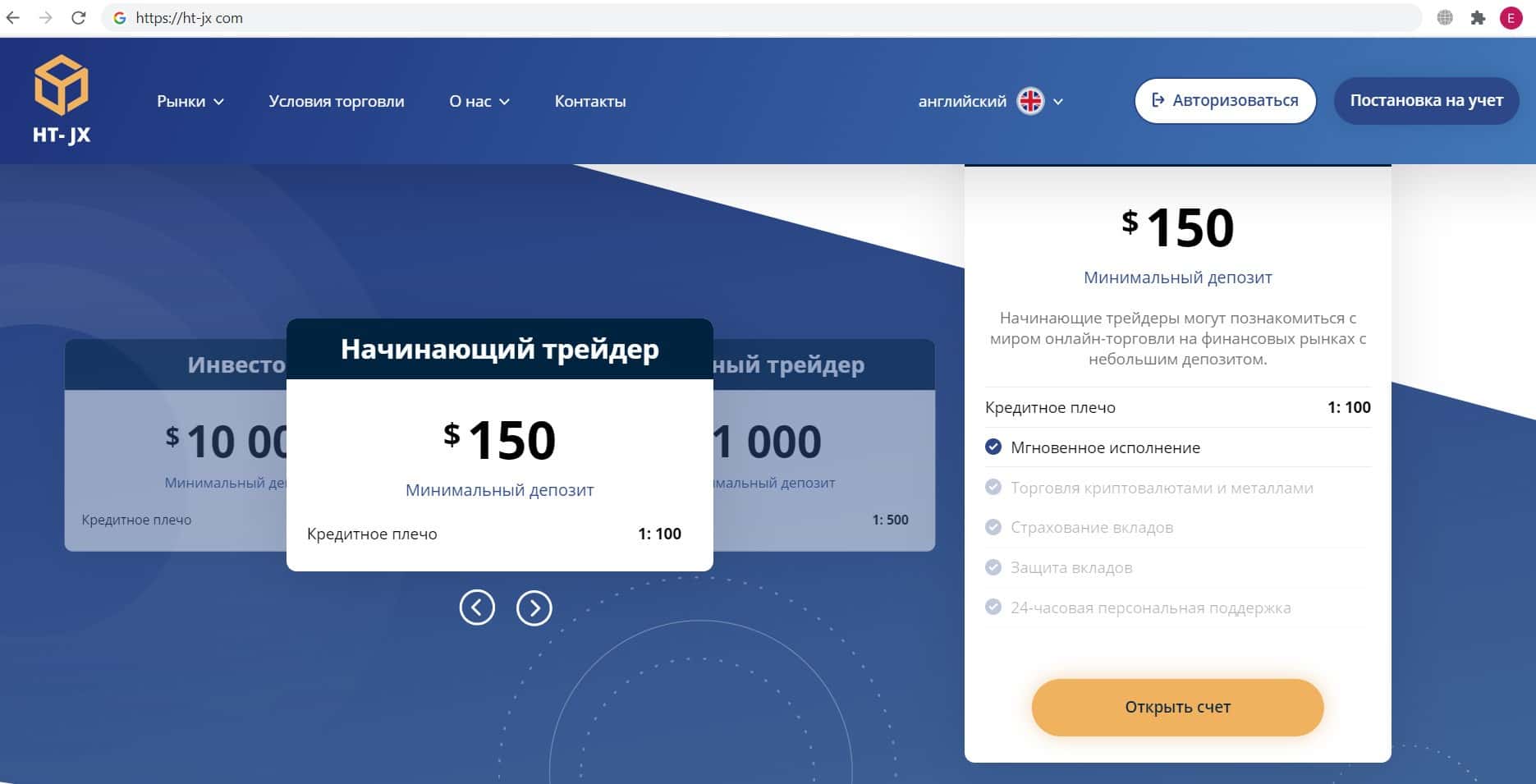Image resolution: width=1536 pixels, height=784 pixels.
Task: Open the globe translate icon in browser toolbar
Action: click(x=1445, y=17)
